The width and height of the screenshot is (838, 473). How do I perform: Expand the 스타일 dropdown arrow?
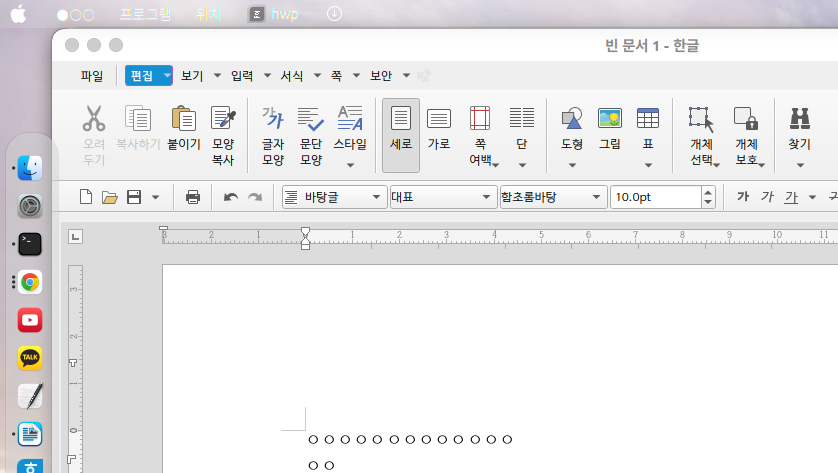[351, 165]
